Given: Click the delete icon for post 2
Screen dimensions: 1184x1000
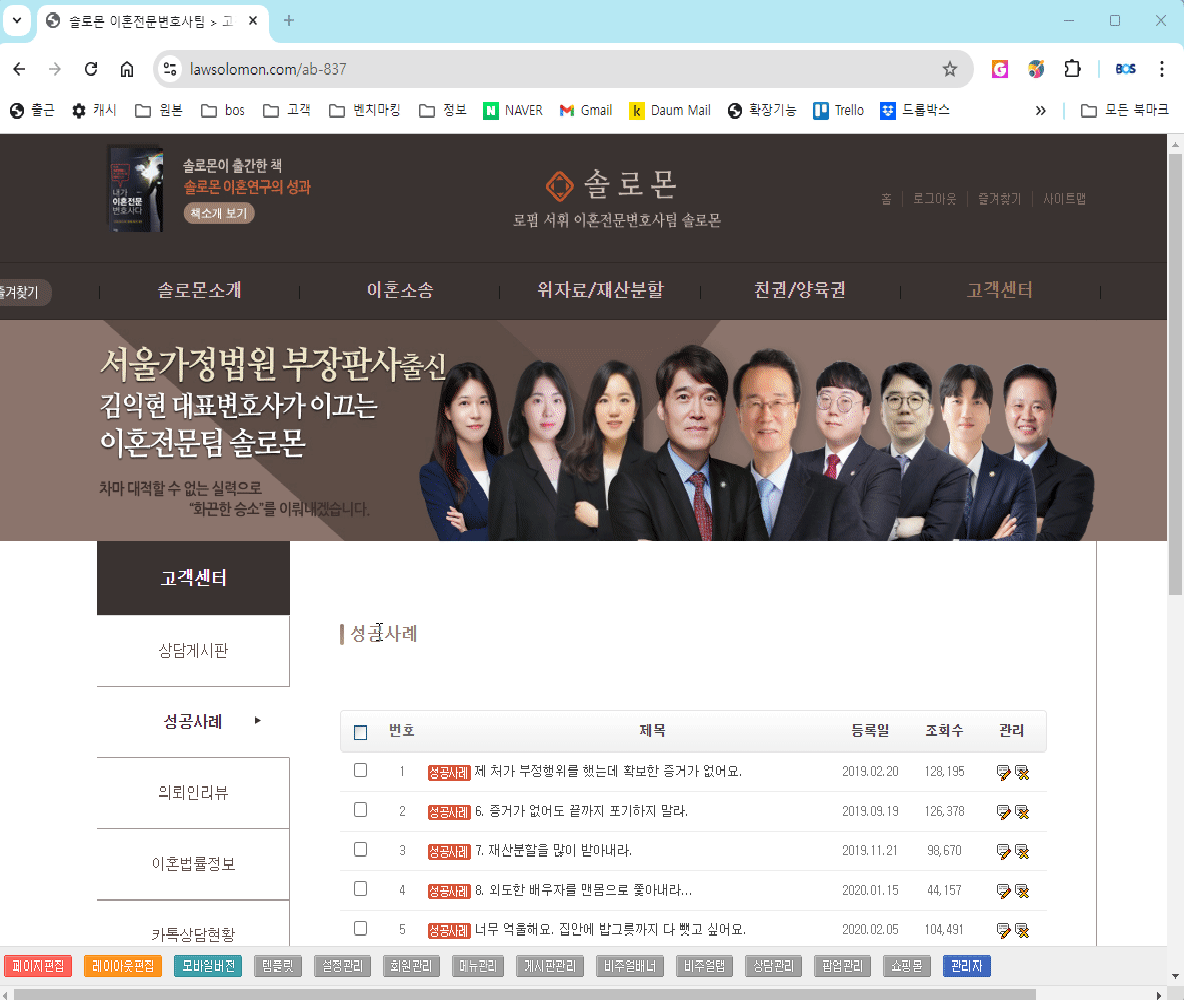Looking at the screenshot, I should pos(1022,812).
